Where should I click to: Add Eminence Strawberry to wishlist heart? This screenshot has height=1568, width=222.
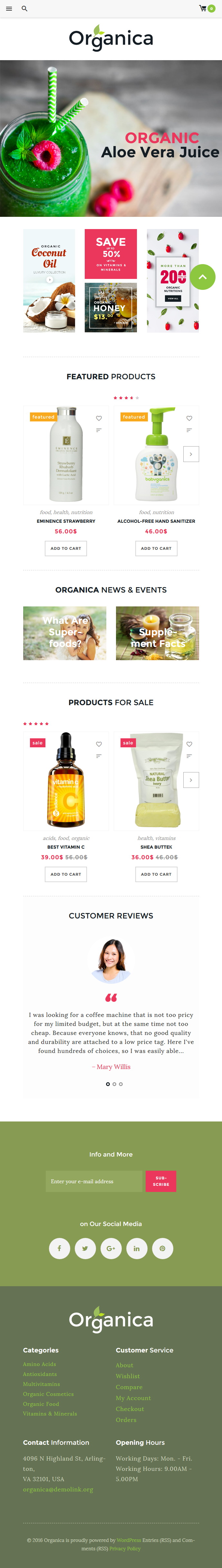point(99,418)
